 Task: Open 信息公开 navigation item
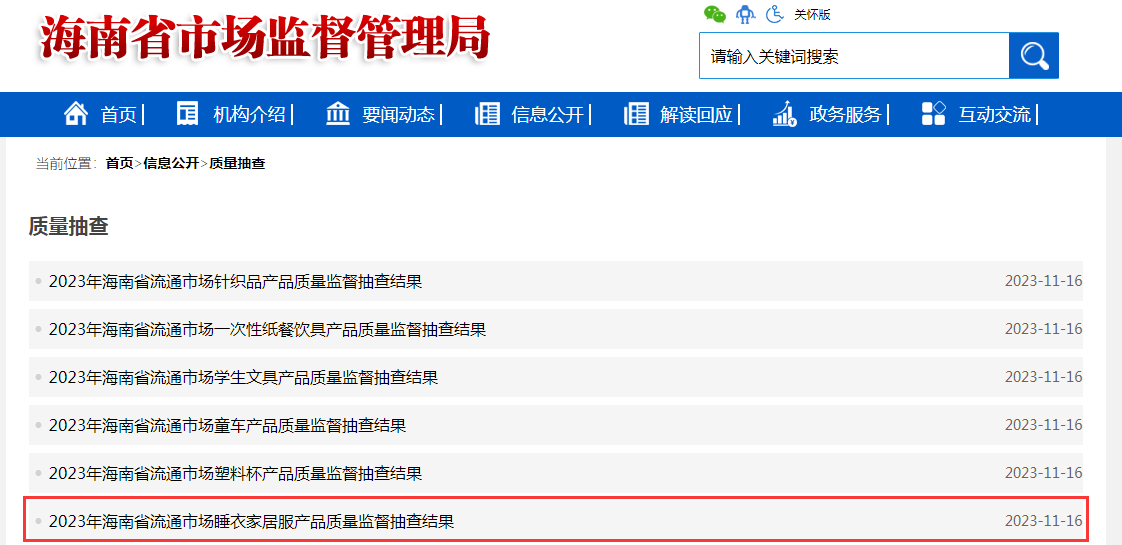click(547, 114)
